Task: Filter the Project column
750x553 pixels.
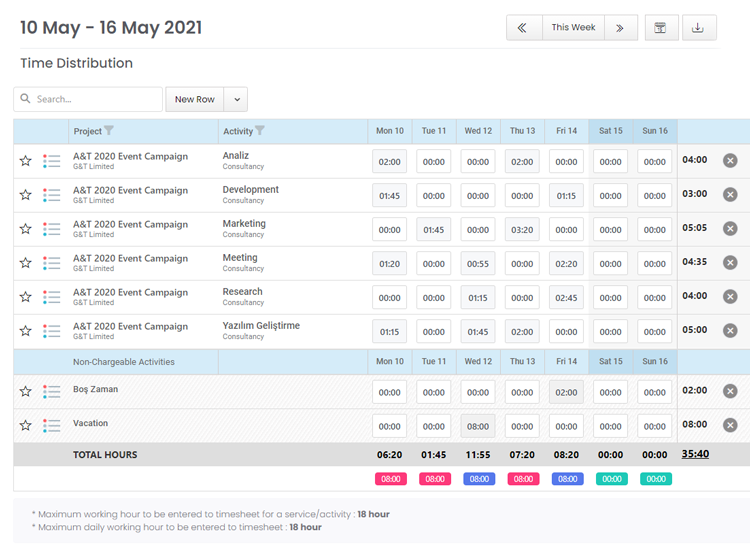Action: (x=109, y=131)
